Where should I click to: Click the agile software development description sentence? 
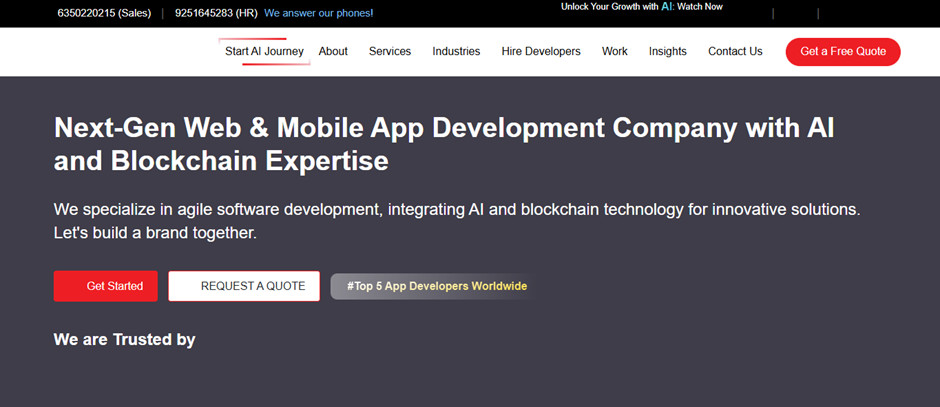[x=456, y=210]
